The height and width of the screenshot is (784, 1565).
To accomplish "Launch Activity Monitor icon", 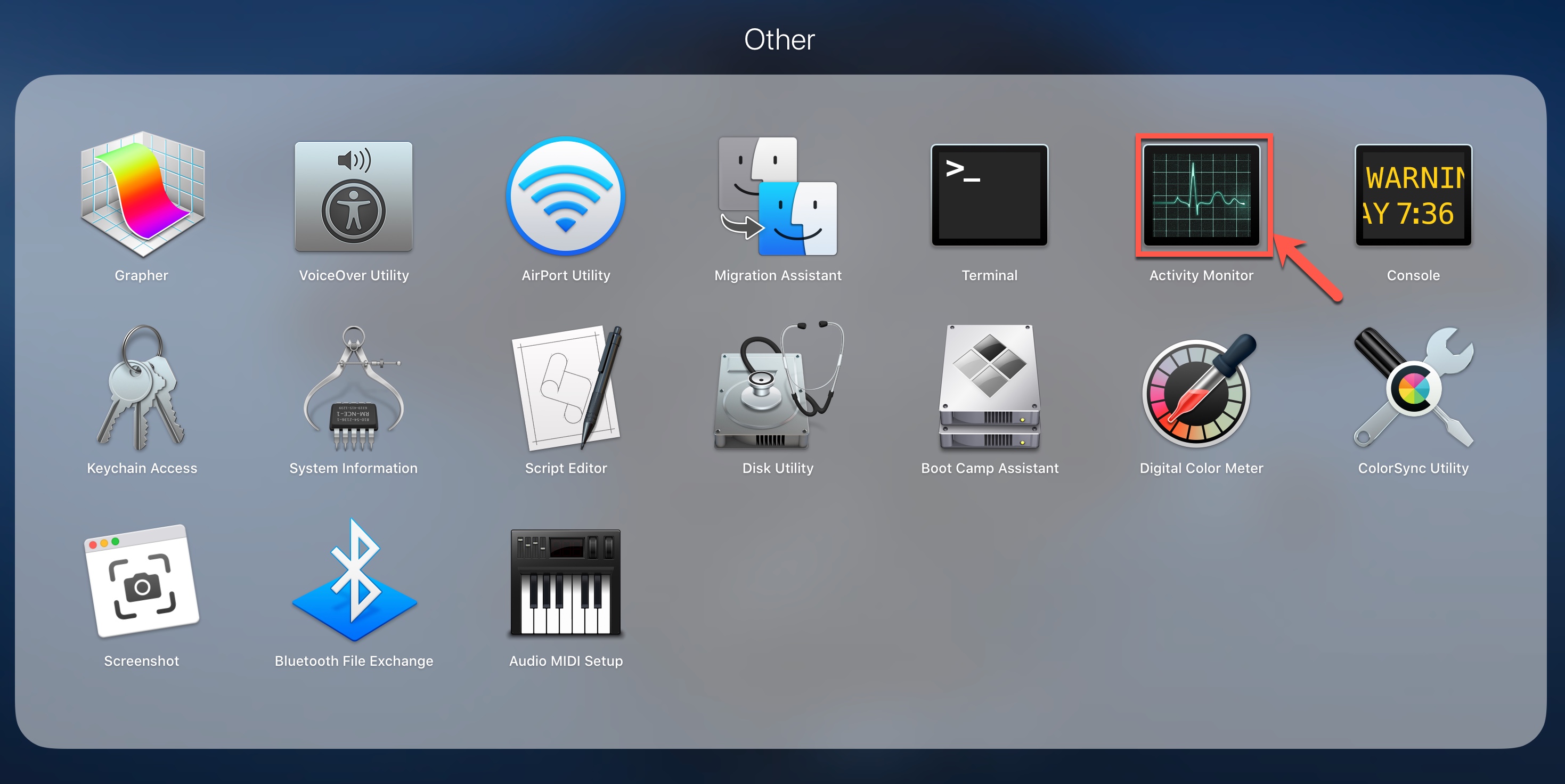I will (x=1202, y=195).
